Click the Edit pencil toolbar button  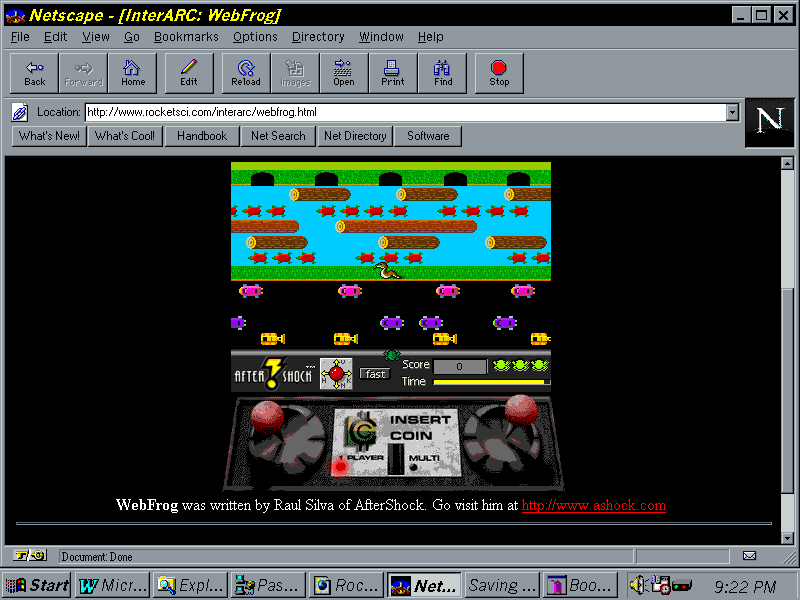[x=189, y=73]
